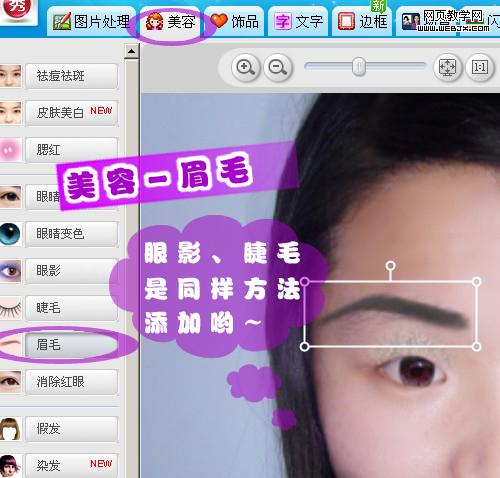Open the 图片处理 tab
The height and width of the screenshot is (478, 500).
(91, 22)
